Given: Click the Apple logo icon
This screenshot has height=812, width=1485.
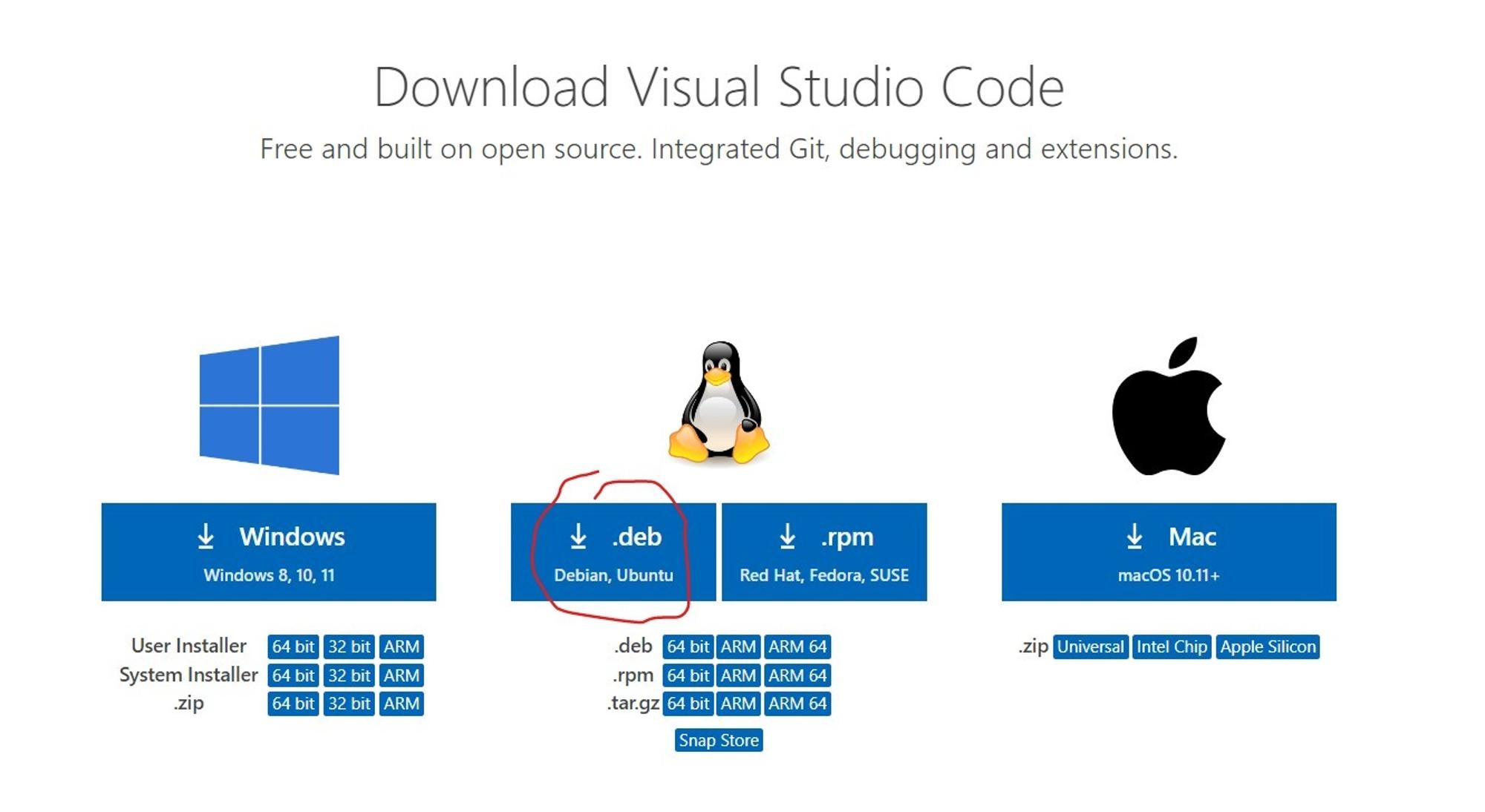Looking at the screenshot, I should [x=1169, y=406].
